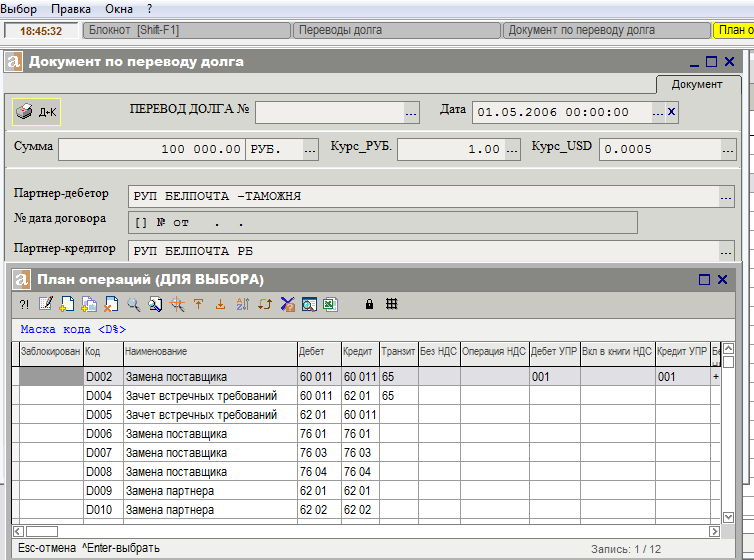Click the blue X filter icon
Image resolution: width=754 pixels, height=560 pixels.
pos(287,304)
